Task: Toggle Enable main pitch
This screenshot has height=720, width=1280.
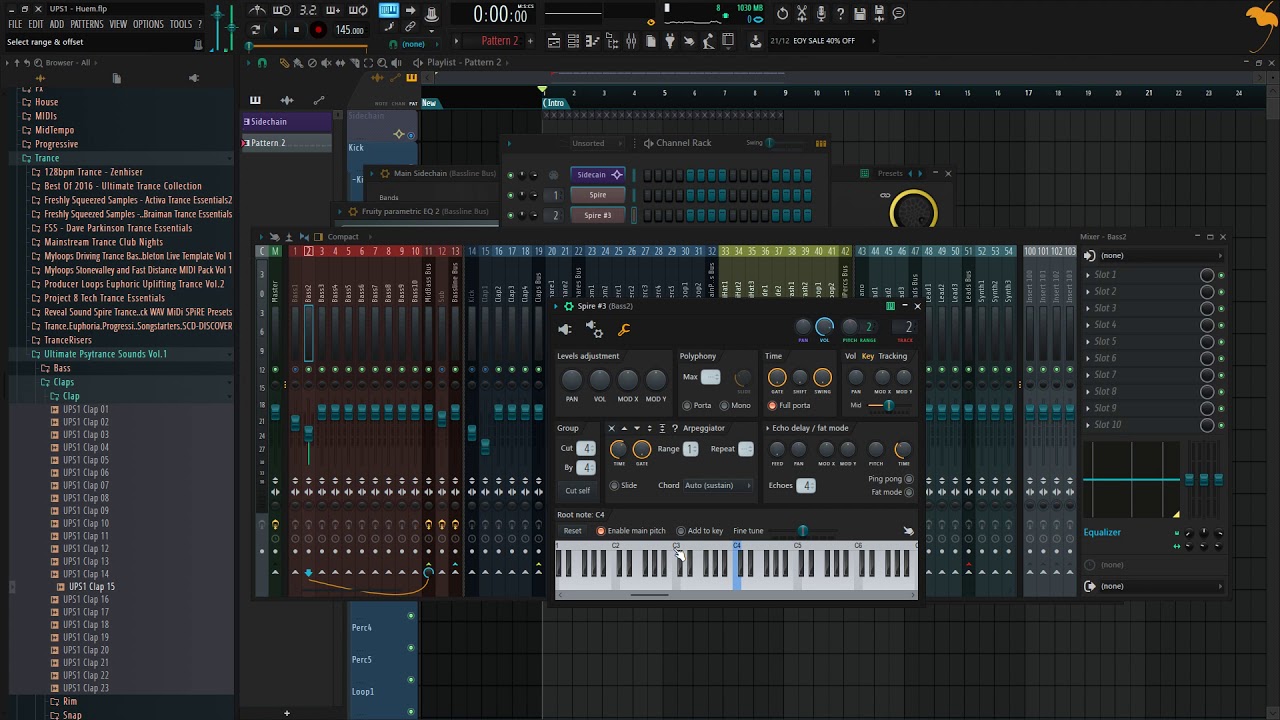Action: tap(601, 531)
